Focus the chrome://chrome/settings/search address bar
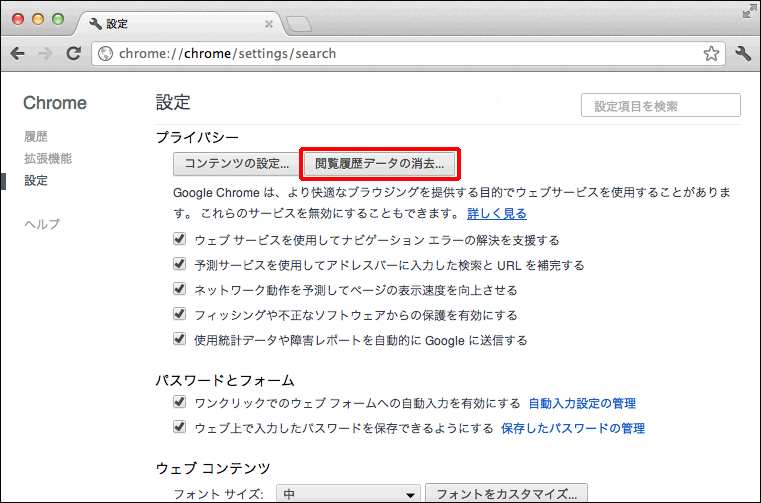 pos(408,53)
